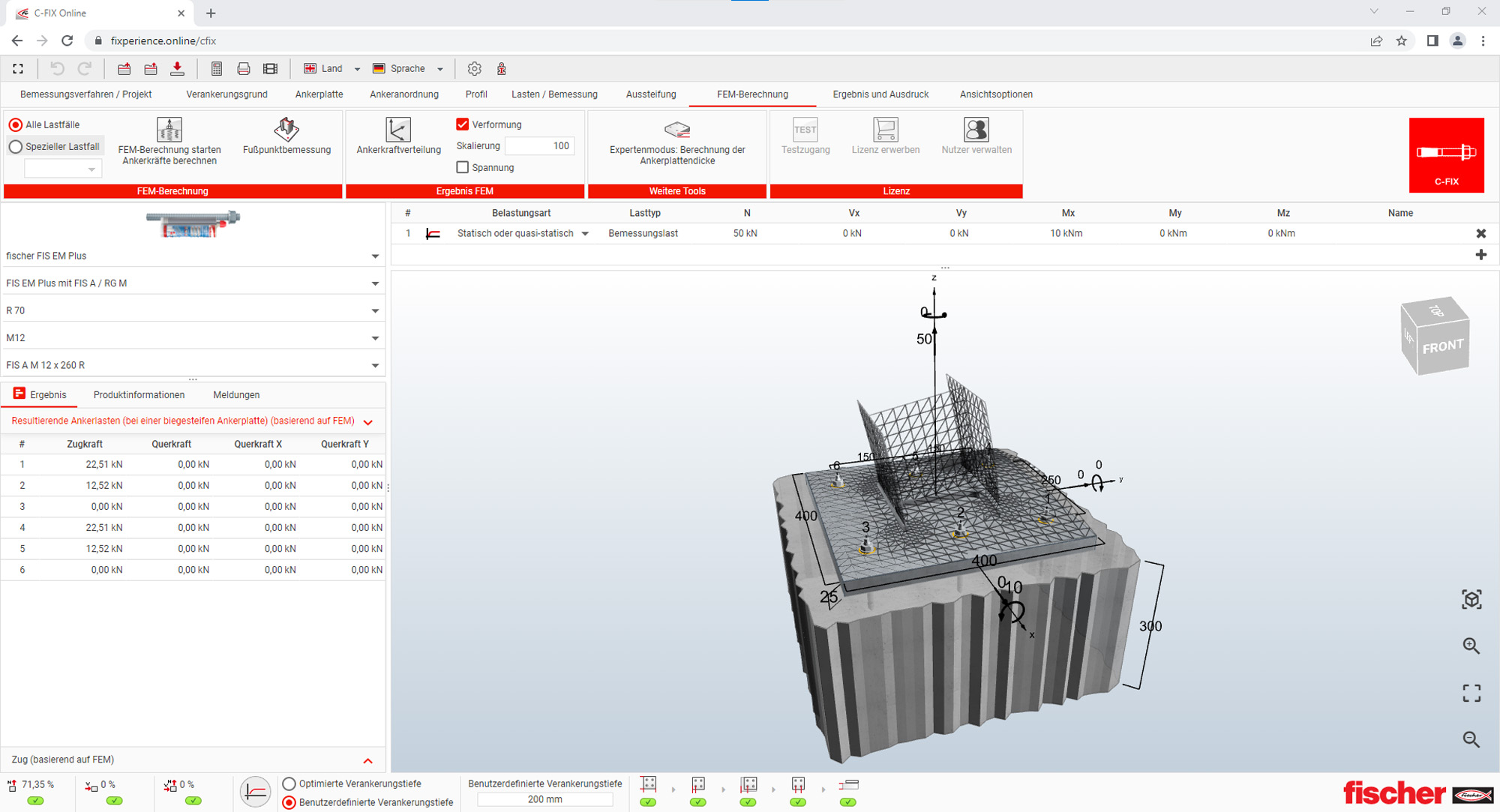
Task: Expand the Land country dropdown
Action: pos(357,68)
